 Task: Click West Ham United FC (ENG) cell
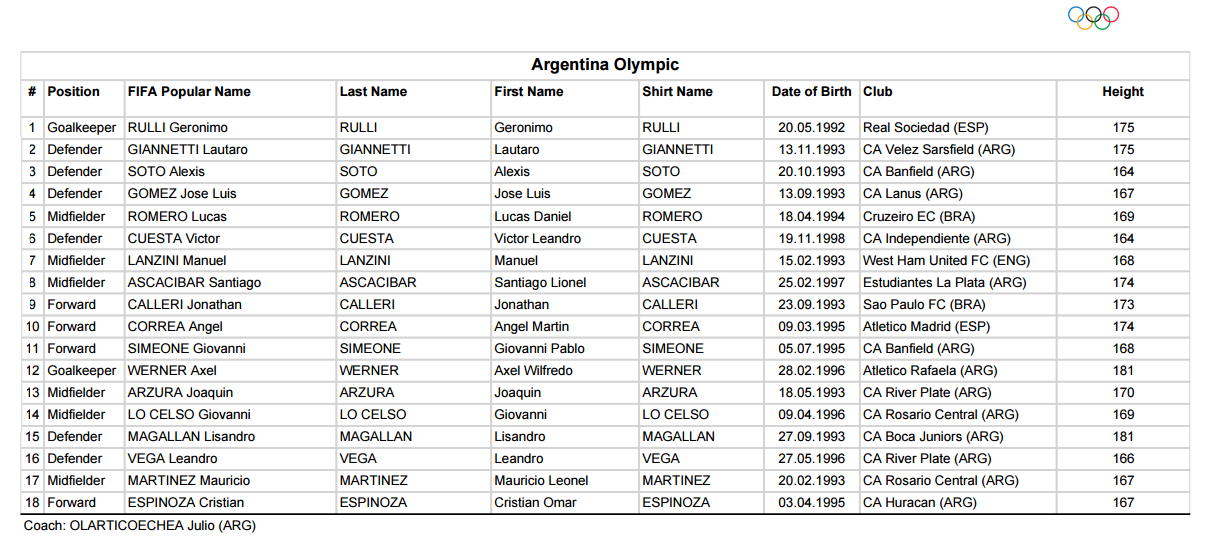(x=946, y=260)
